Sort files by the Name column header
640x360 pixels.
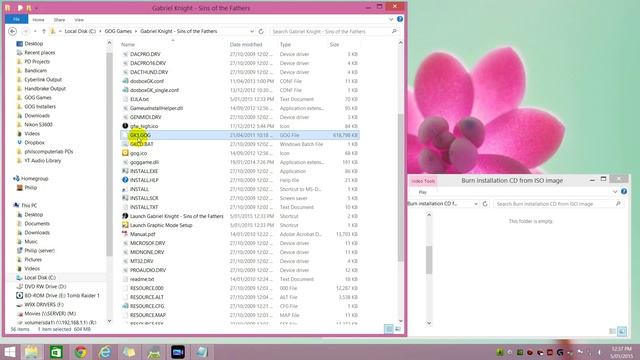(128, 44)
